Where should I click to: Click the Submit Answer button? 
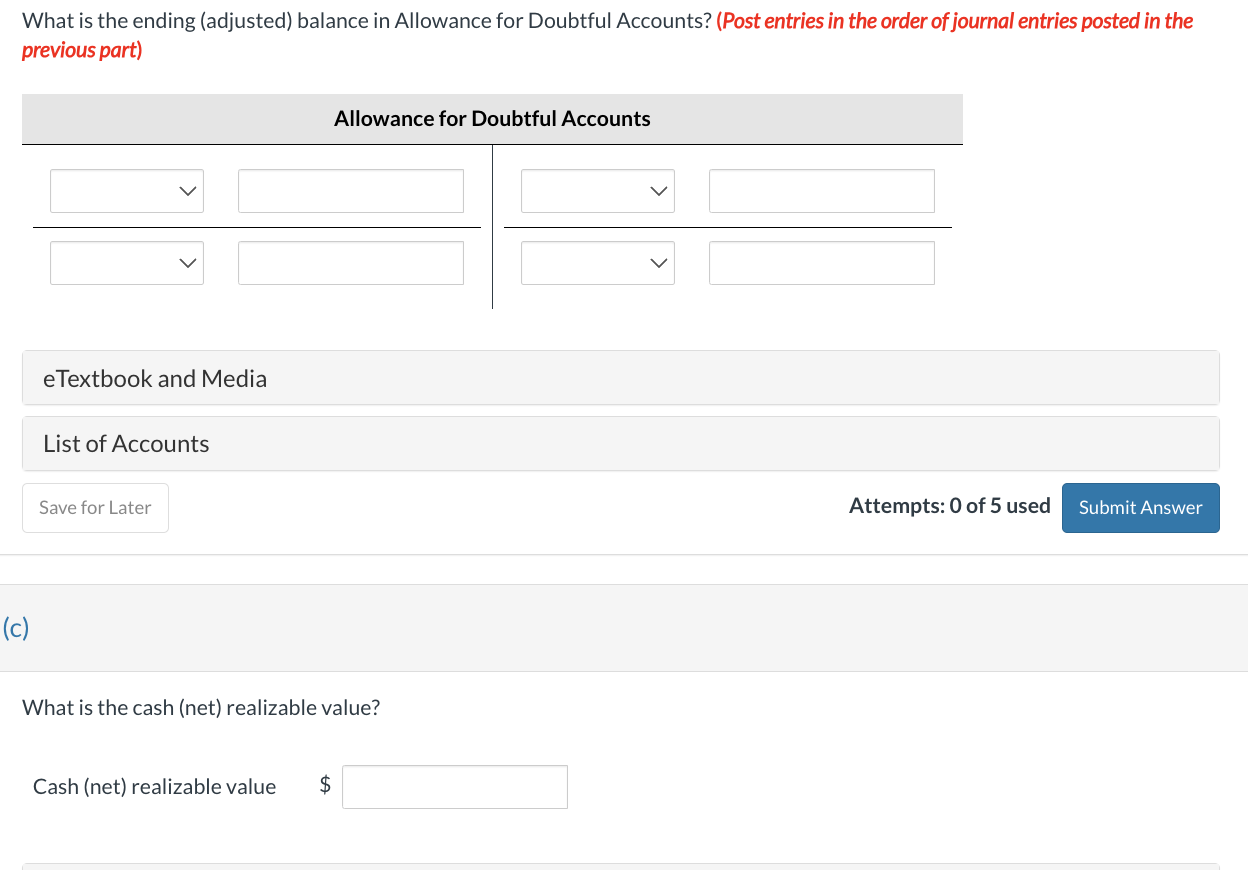coord(1140,507)
